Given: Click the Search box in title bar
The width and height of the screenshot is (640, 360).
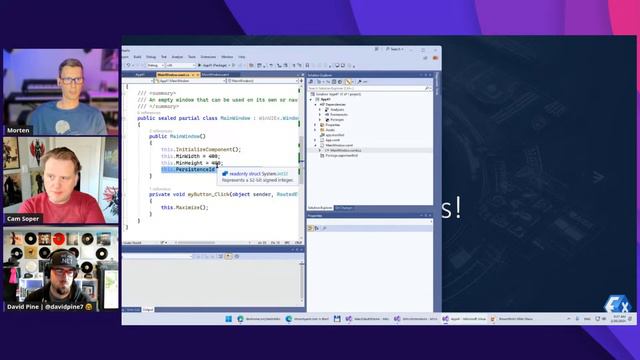Looking at the screenshot, I should point(395,49).
